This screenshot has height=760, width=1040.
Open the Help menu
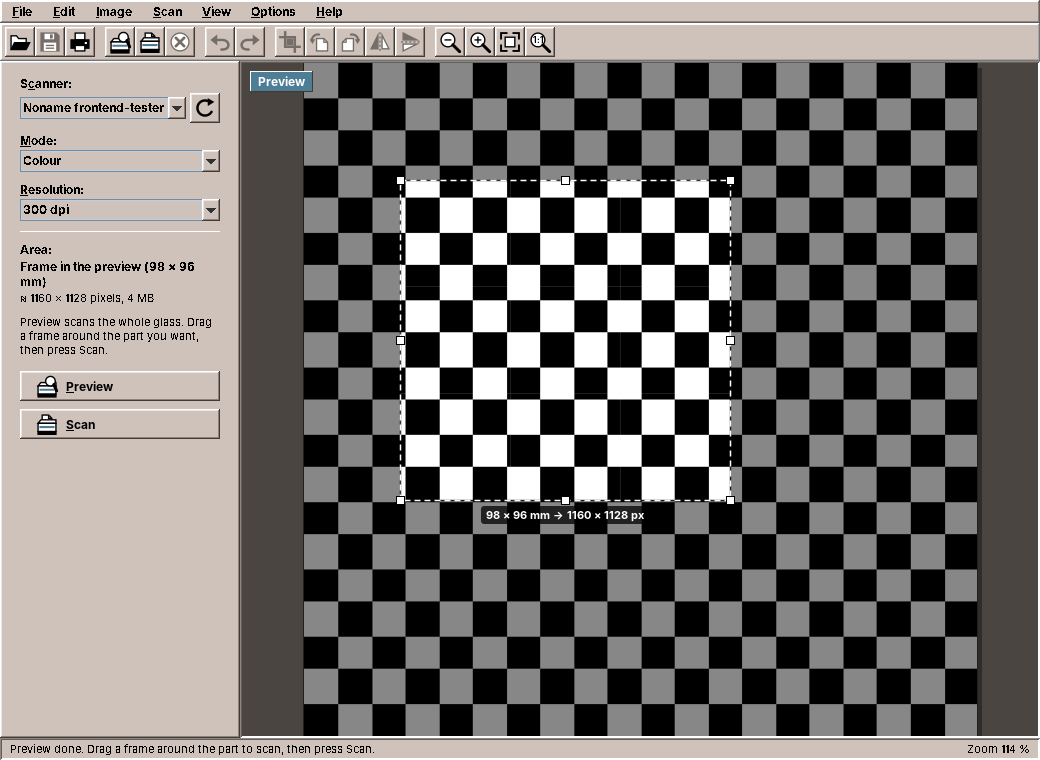329,12
